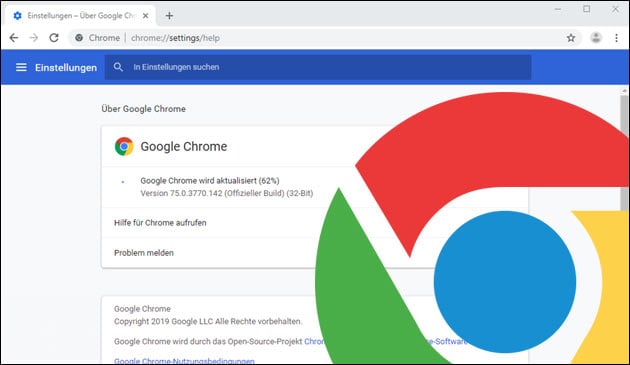The width and height of the screenshot is (630, 365).
Task: Click the browser forward arrow
Action: point(34,38)
